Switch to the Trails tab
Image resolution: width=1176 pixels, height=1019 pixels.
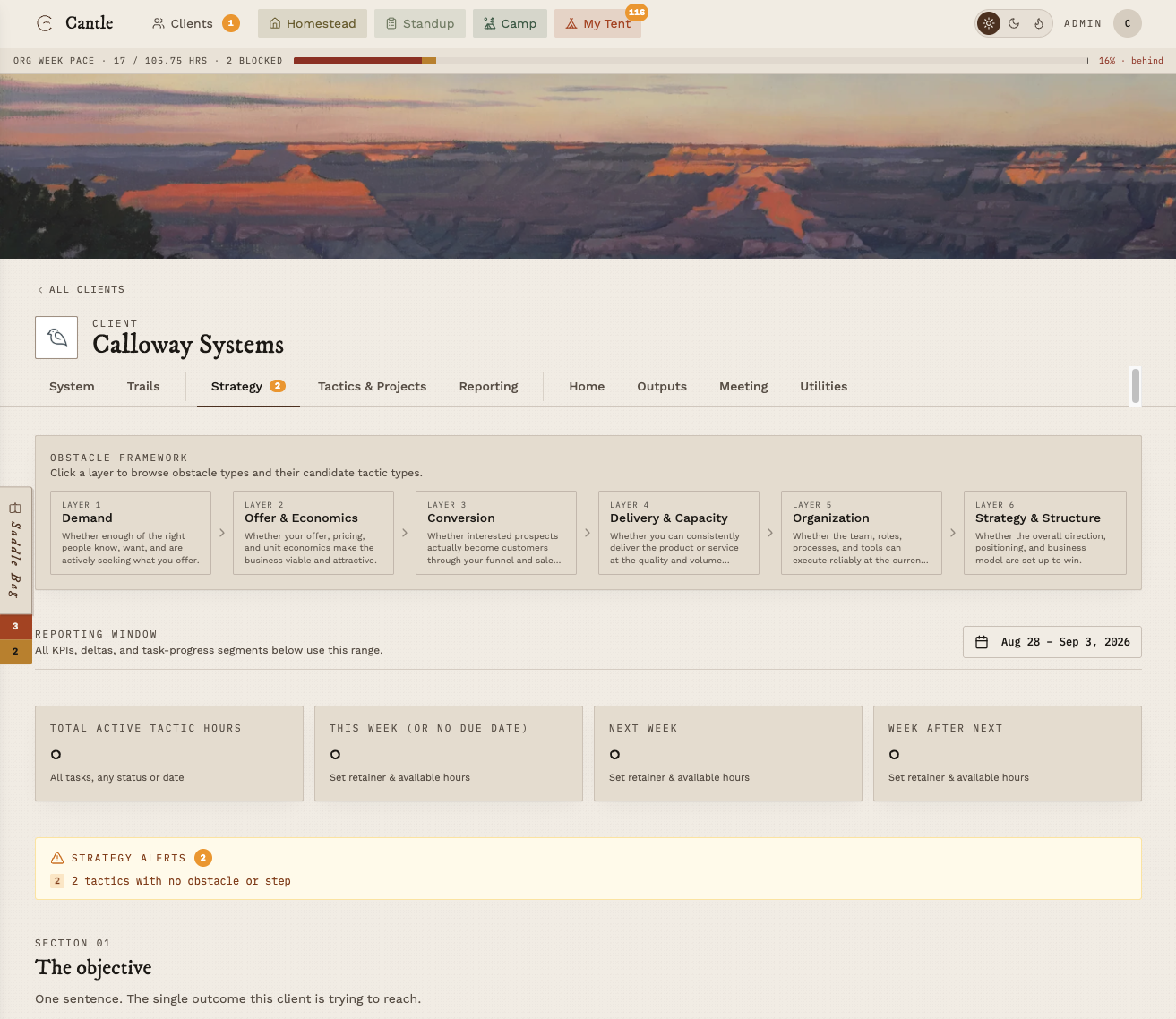(143, 387)
